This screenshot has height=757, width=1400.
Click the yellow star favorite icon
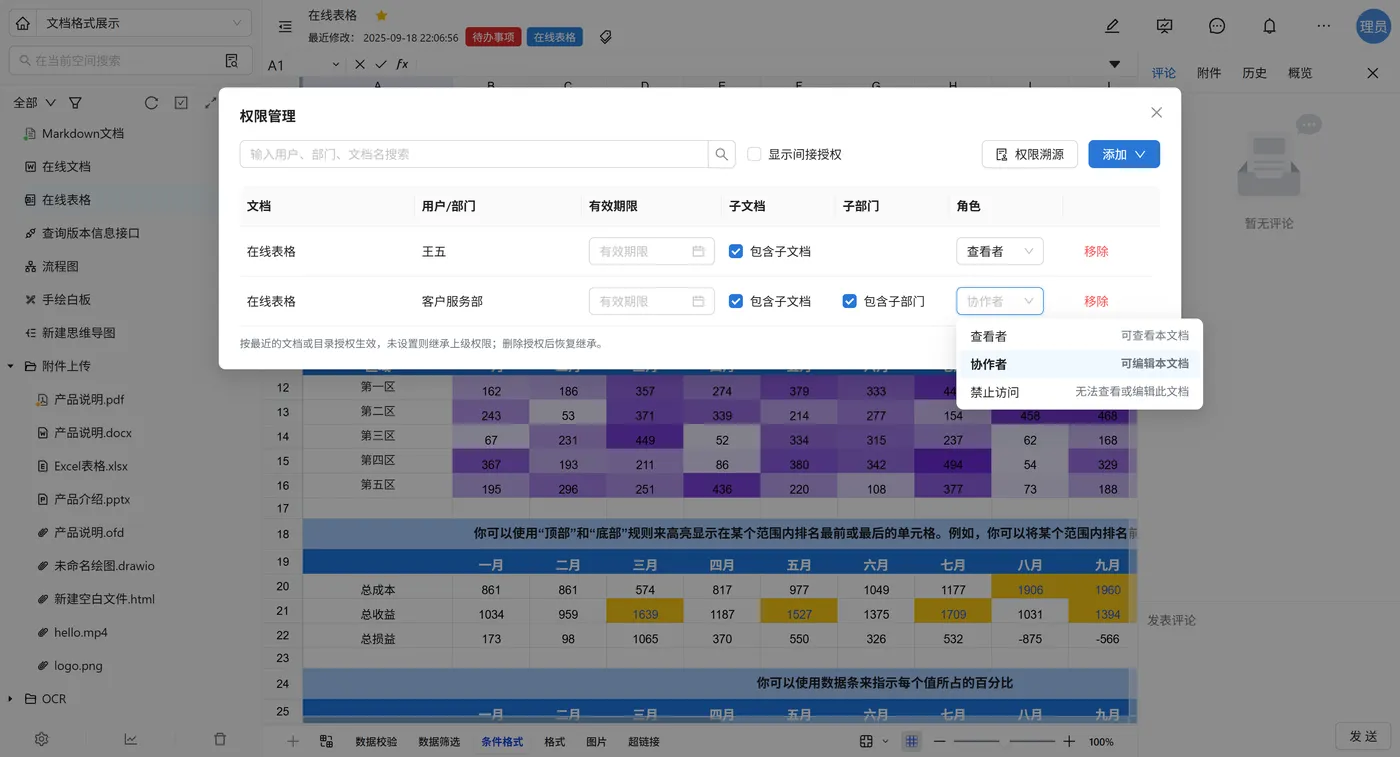click(381, 15)
